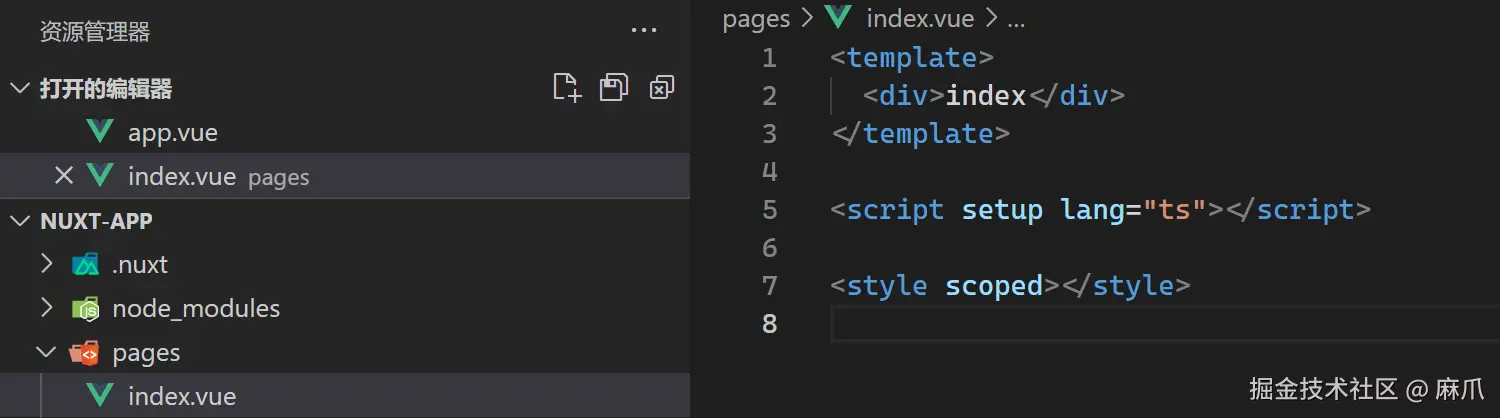Click the closing script tag on line 5
The image size is (1500, 418).
click(1297, 210)
